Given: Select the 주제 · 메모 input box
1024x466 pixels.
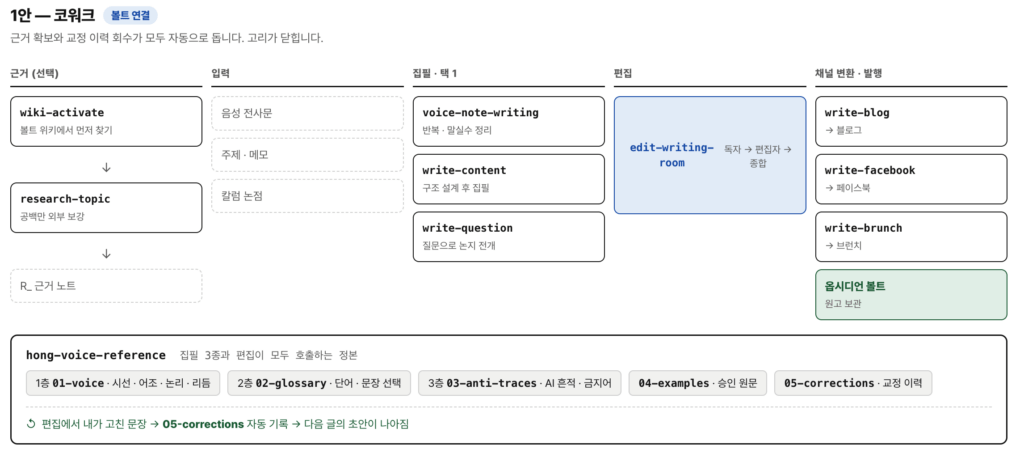Looking at the screenshot, I should pos(308,155).
